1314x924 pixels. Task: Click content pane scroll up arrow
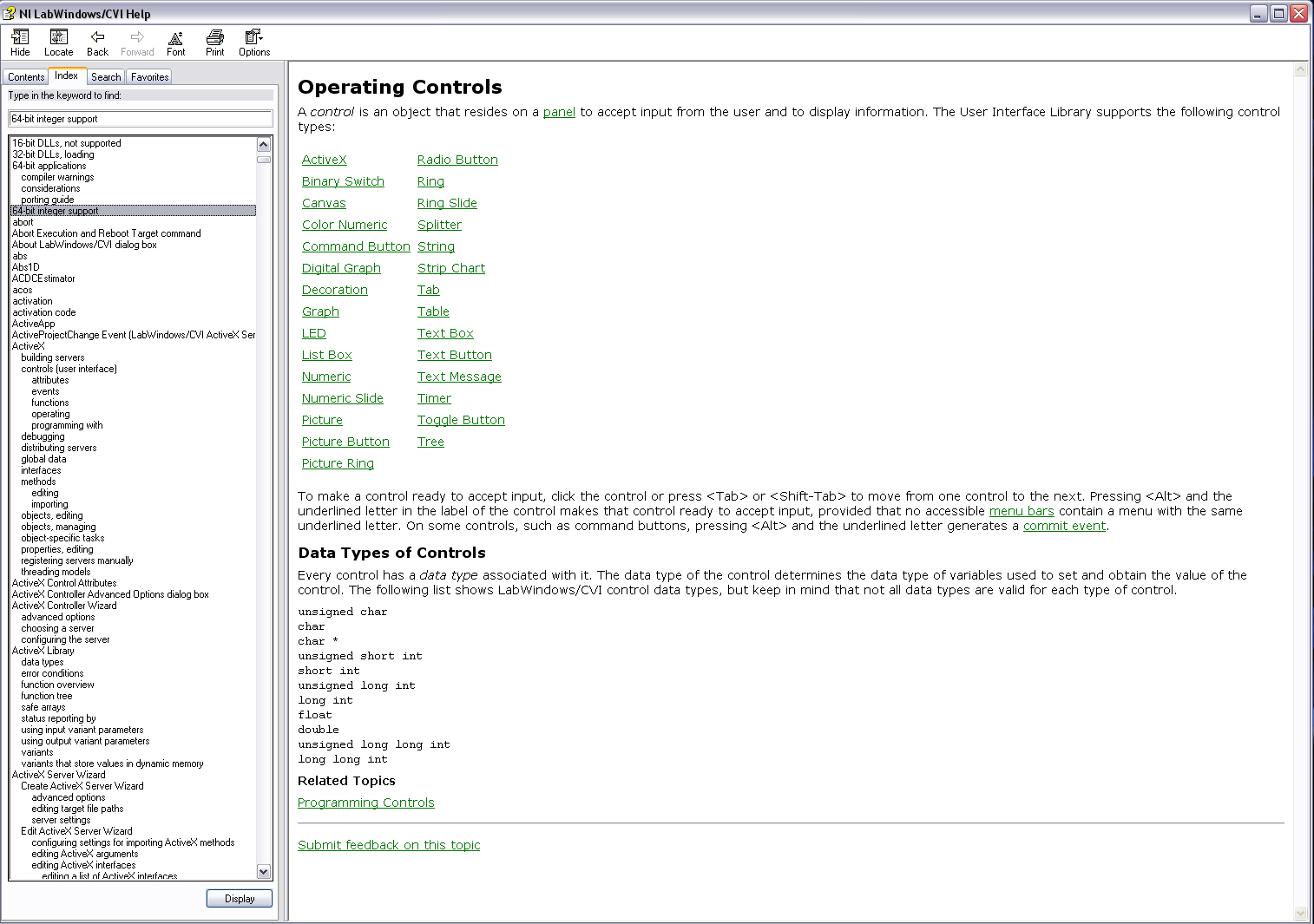tap(1300, 69)
